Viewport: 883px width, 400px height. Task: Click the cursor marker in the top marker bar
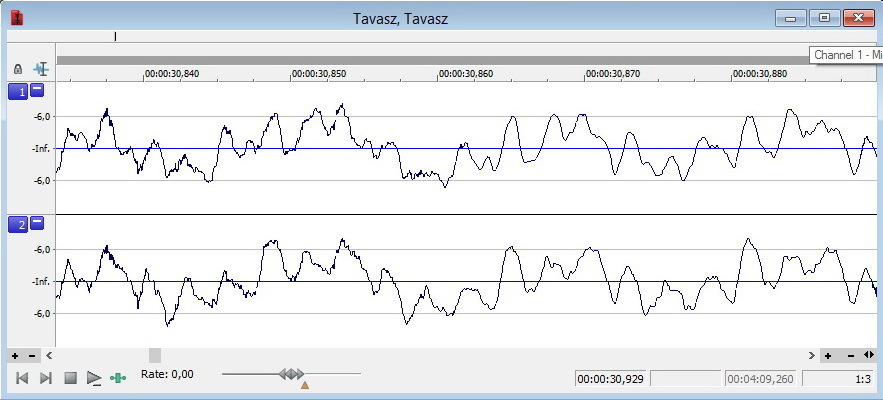115,37
